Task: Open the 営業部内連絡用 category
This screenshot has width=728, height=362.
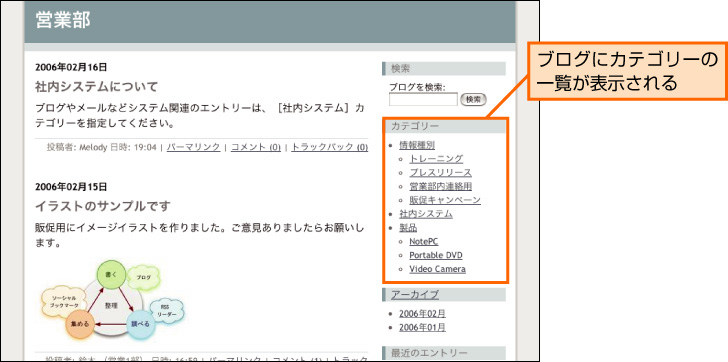Action: click(441, 187)
